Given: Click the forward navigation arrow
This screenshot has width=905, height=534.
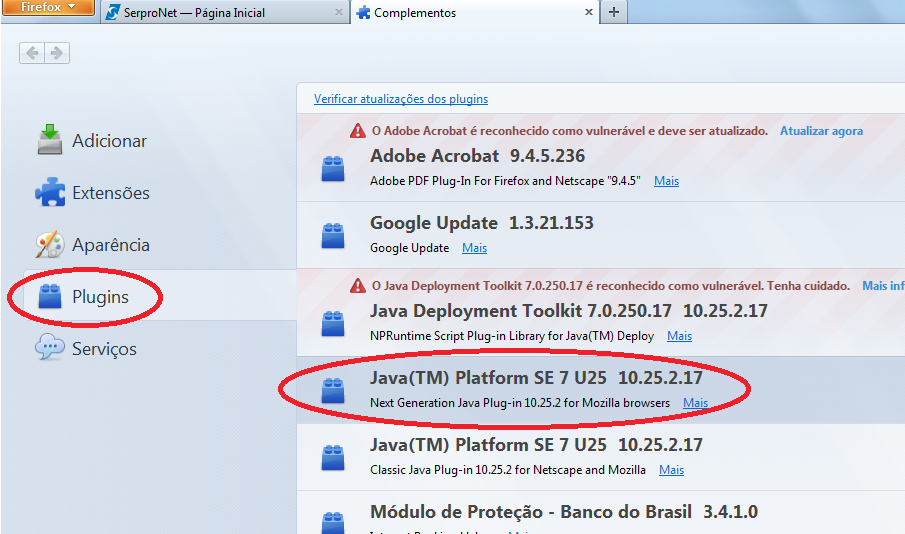Looking at the screenshot, I should [57, 53].
